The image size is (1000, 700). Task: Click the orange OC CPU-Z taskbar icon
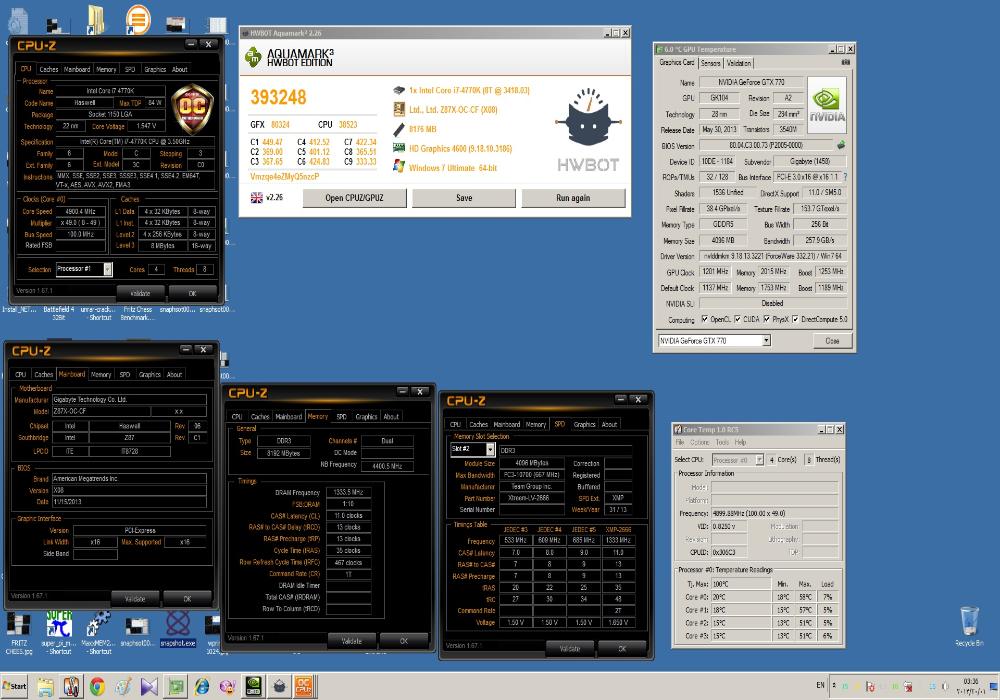click(304, 687)
